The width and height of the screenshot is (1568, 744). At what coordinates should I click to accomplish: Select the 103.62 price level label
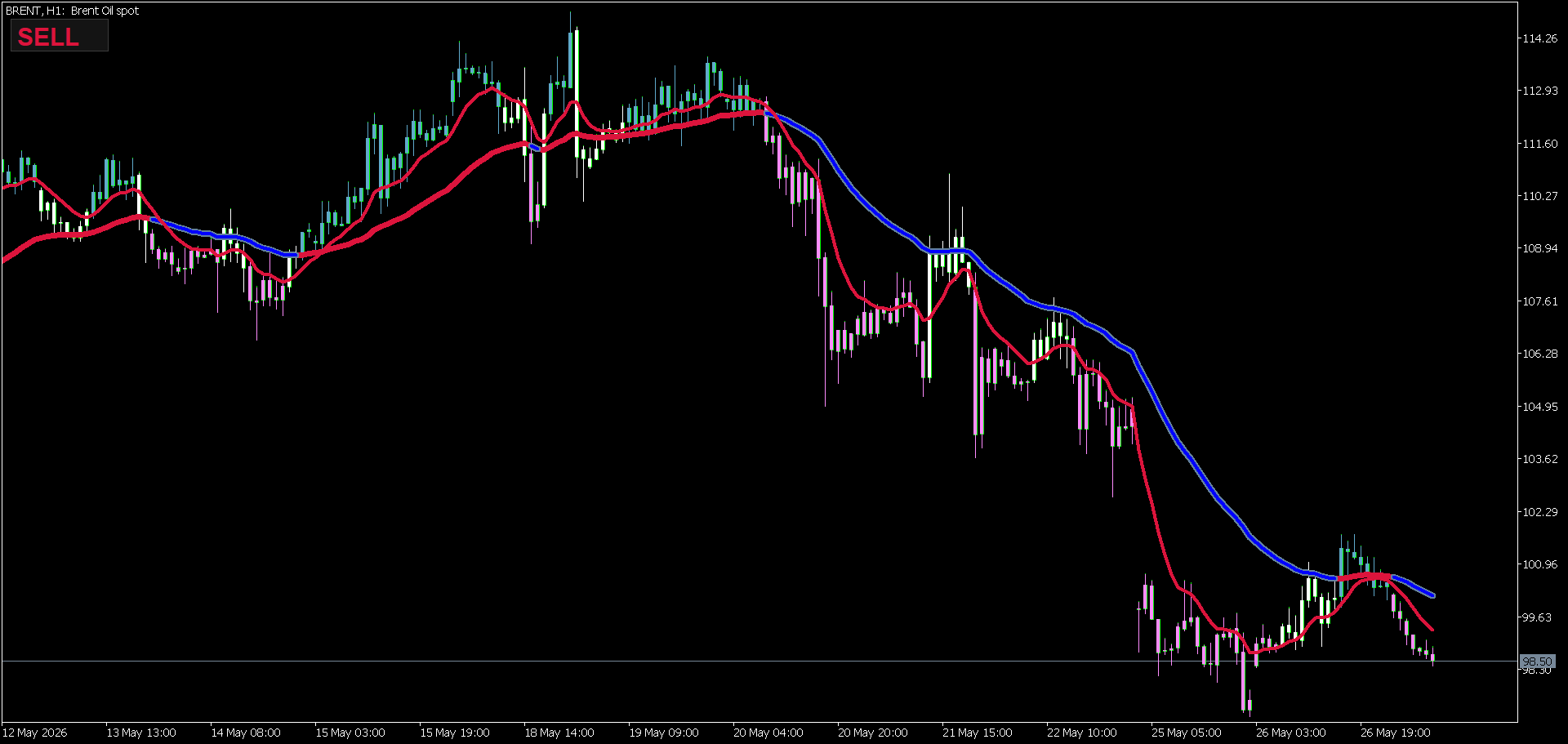[x=1539, y=459]
